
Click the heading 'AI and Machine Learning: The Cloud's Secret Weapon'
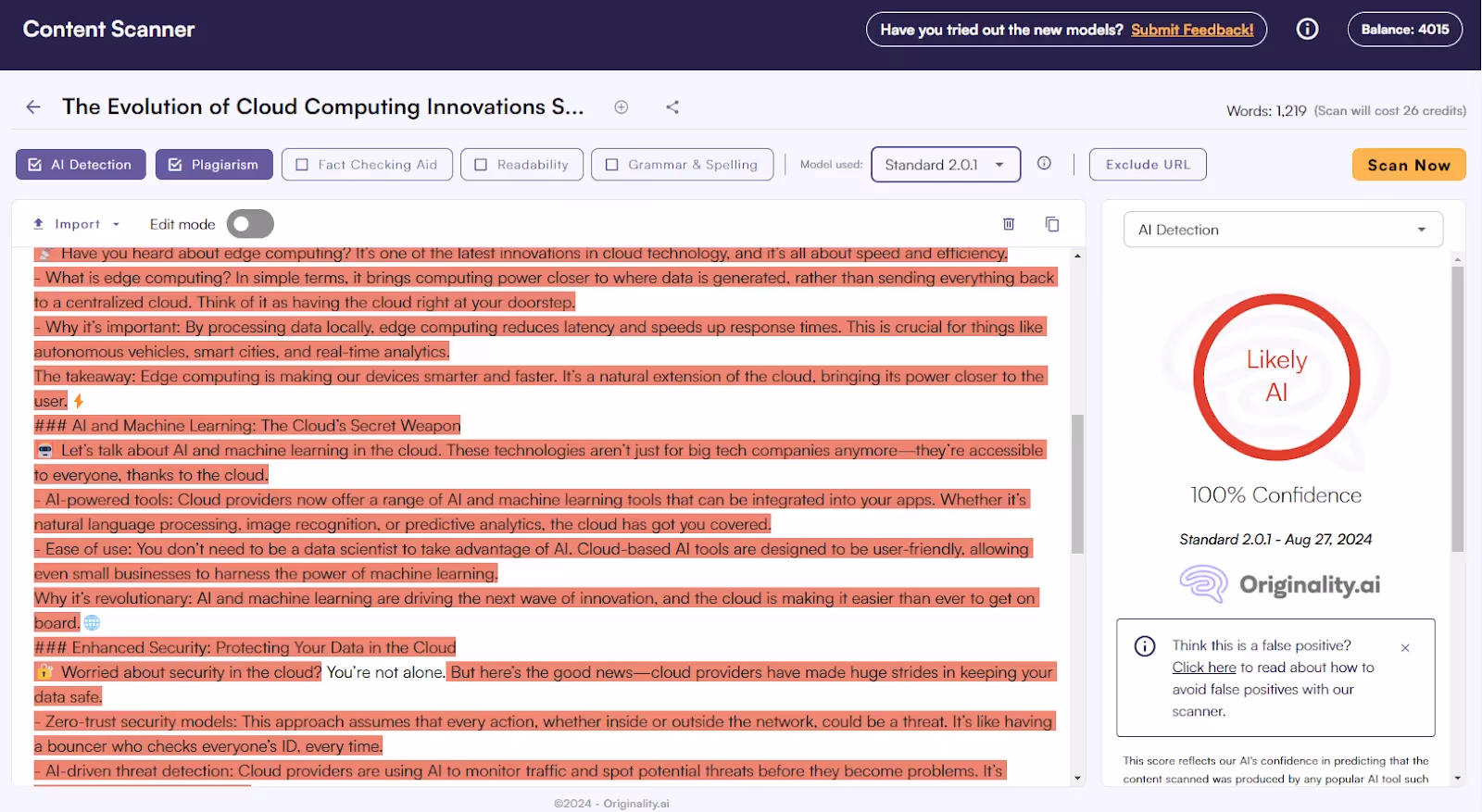[247, 426]
